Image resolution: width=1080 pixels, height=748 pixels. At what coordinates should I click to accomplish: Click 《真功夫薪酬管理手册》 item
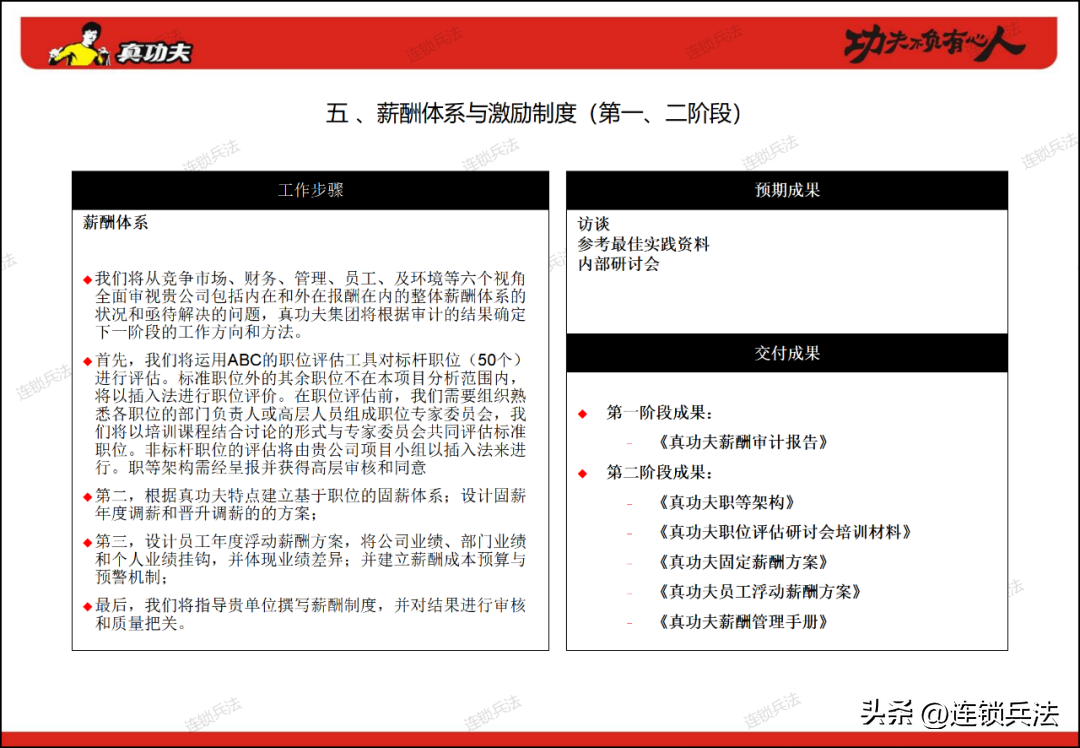[742, 622]
